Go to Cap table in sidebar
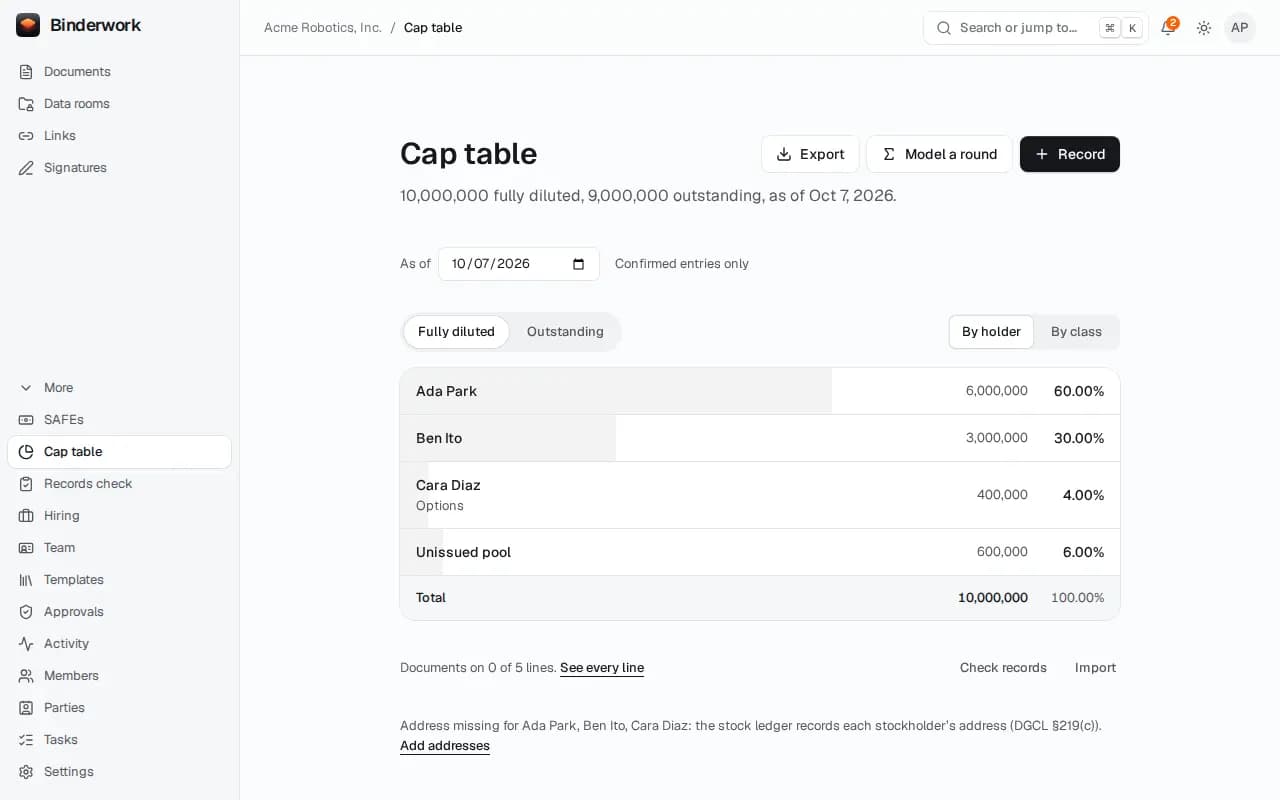The image size is (1280, 800). [x=120, y=452]
